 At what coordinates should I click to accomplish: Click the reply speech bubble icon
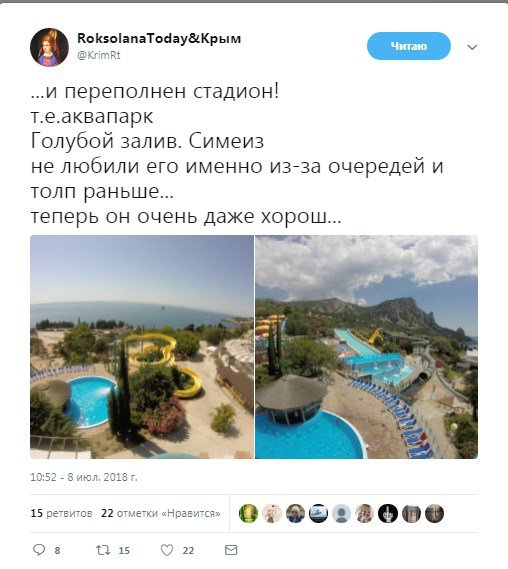(x=39, y=550)
